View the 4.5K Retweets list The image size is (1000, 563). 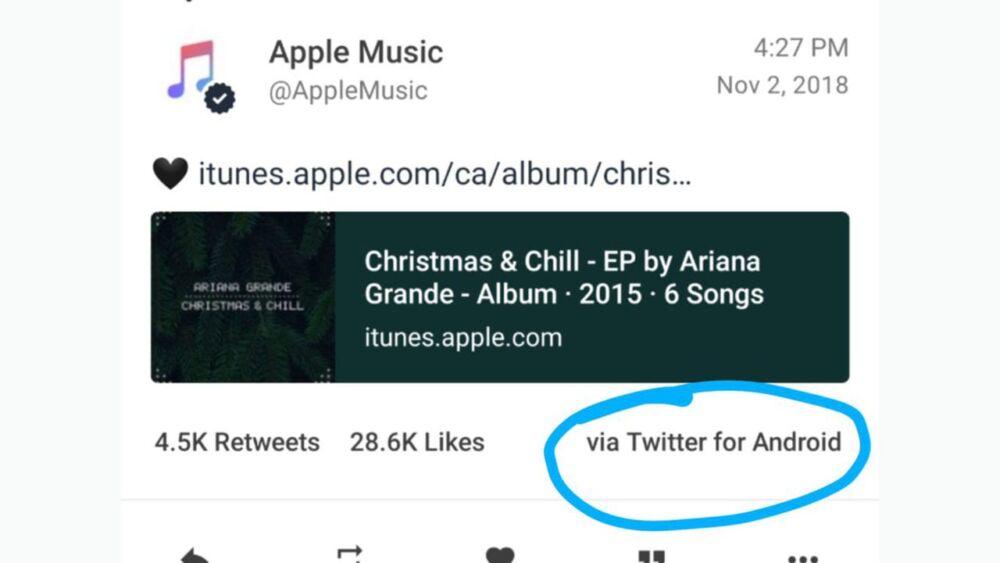coord(237,442)
